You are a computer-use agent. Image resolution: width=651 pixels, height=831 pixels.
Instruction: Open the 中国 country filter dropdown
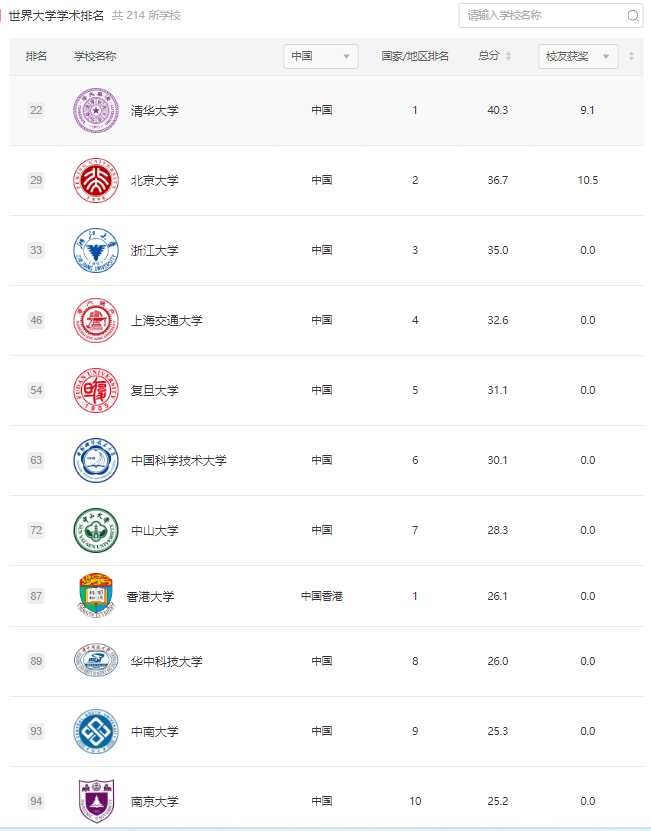click(320, 57)
